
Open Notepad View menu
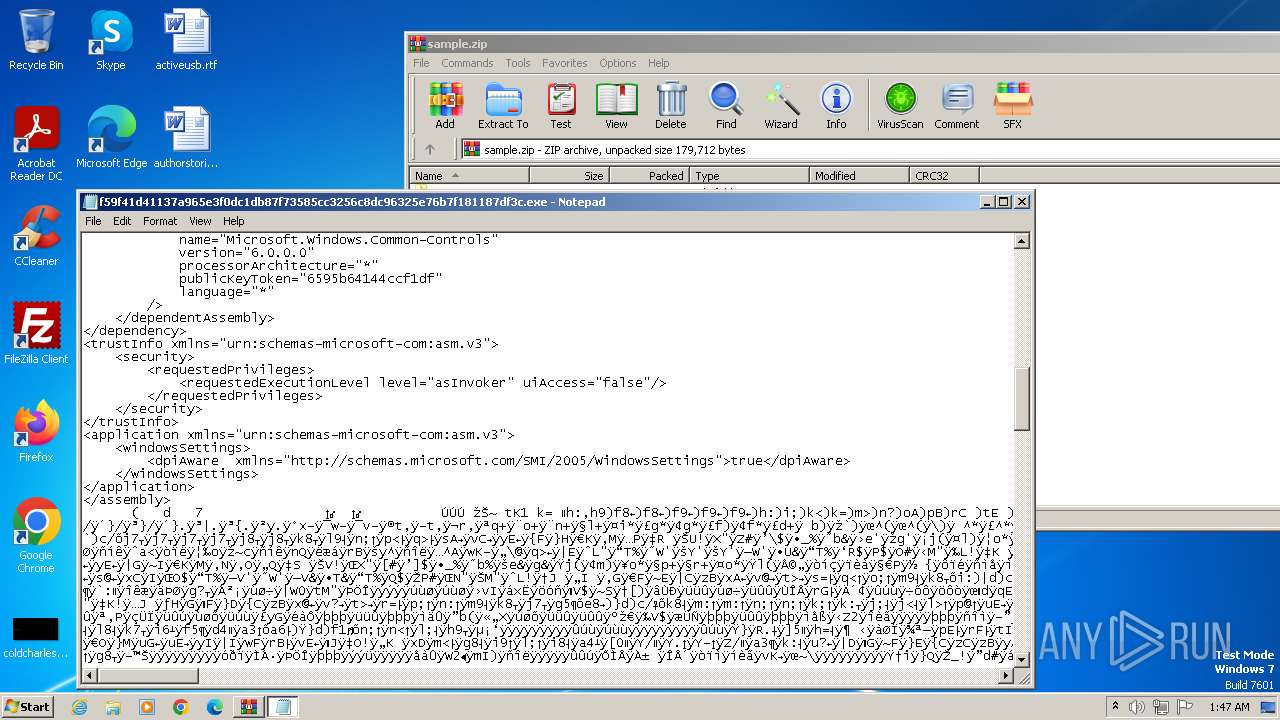200,221
